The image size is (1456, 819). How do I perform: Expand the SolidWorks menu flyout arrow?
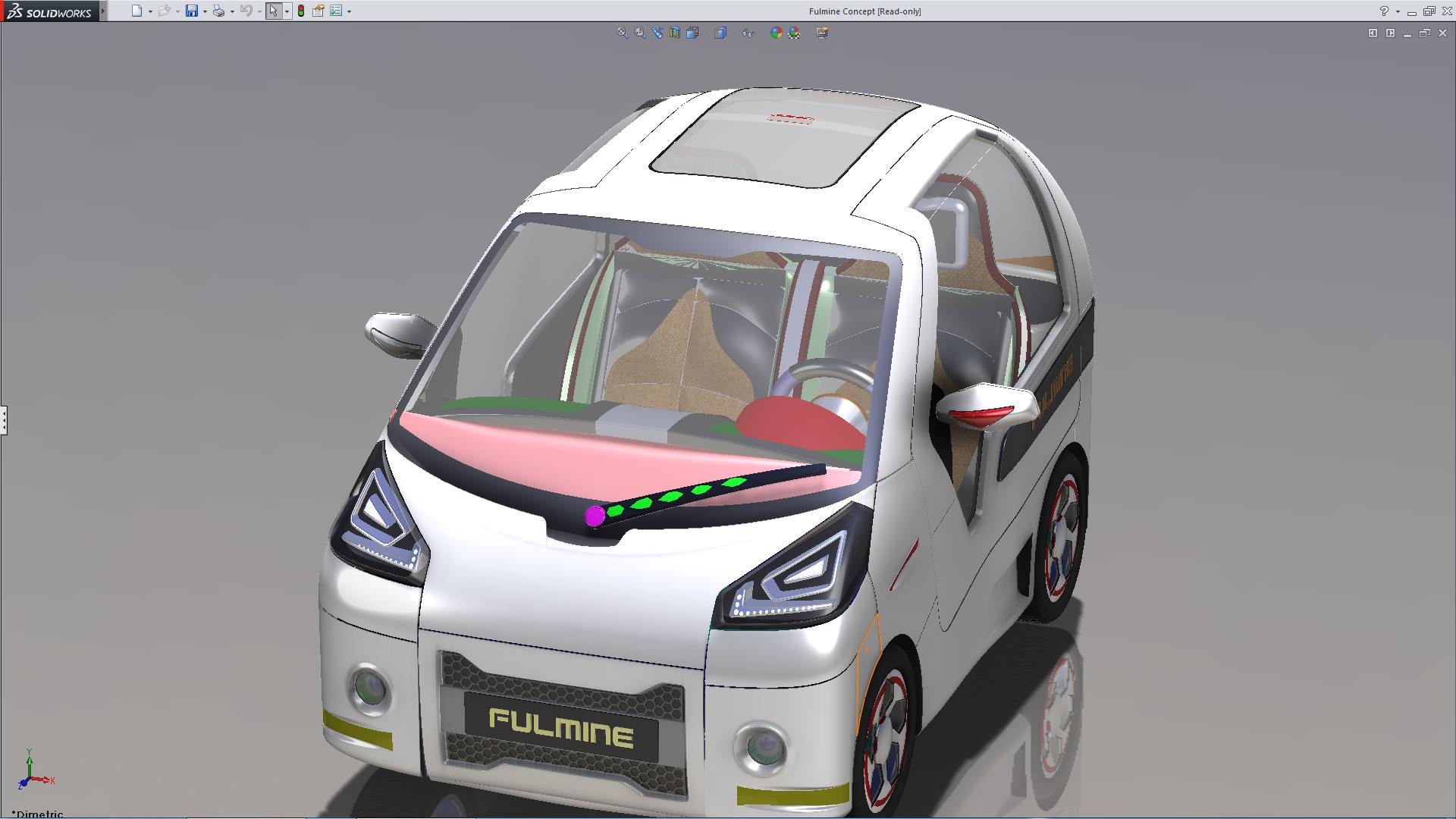pos(103,11)
